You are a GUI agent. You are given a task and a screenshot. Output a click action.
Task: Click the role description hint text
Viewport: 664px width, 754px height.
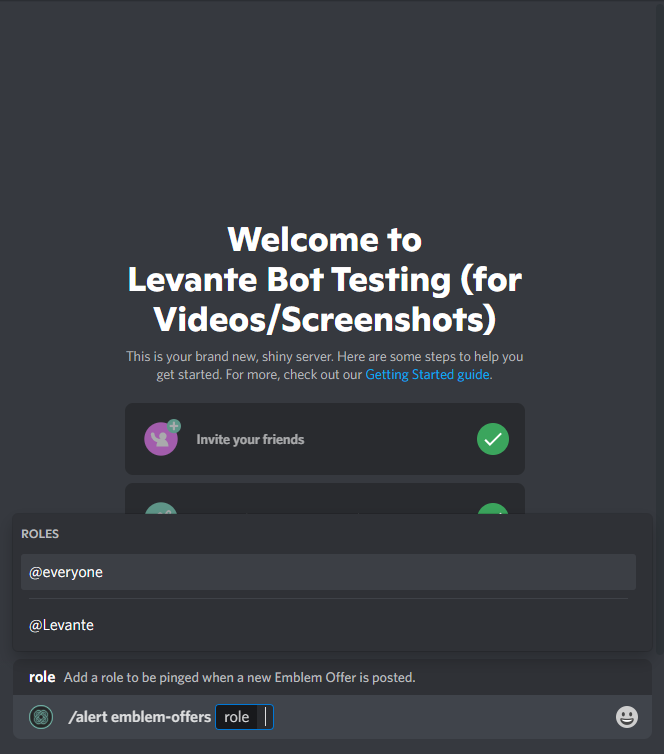coord(239,677)
